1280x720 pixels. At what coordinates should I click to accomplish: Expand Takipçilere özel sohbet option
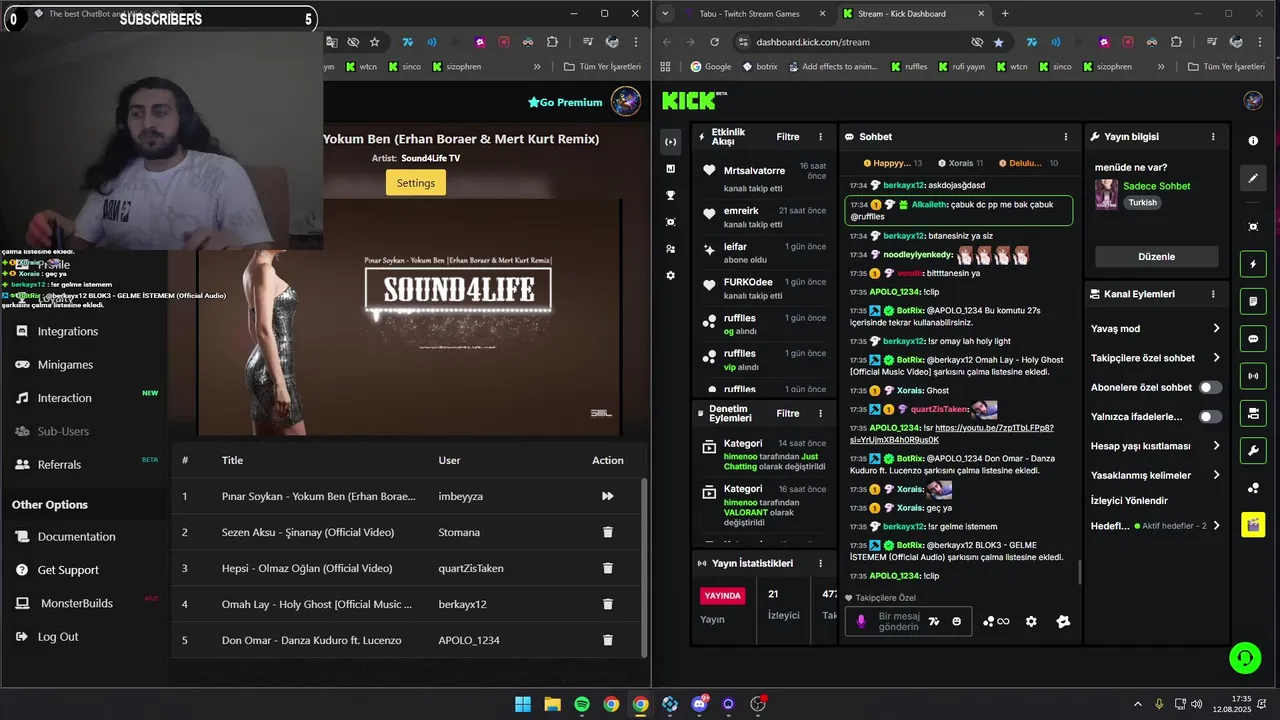click(1155, 358)
